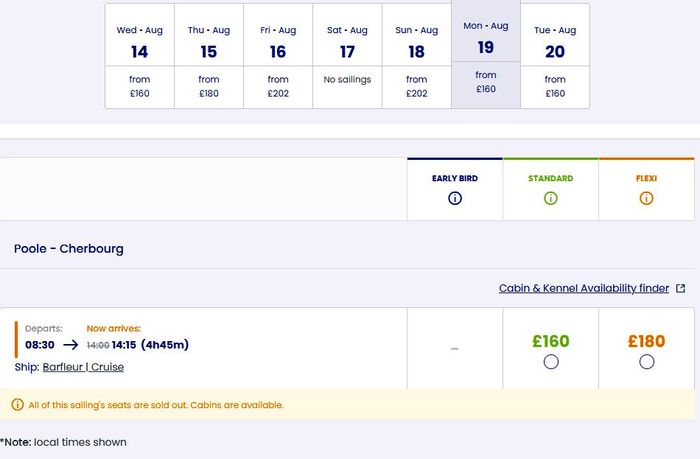Select the £160 Standard fare radio button
The width and height of the screenshot is (700, 459).
(x=551, y=362)
